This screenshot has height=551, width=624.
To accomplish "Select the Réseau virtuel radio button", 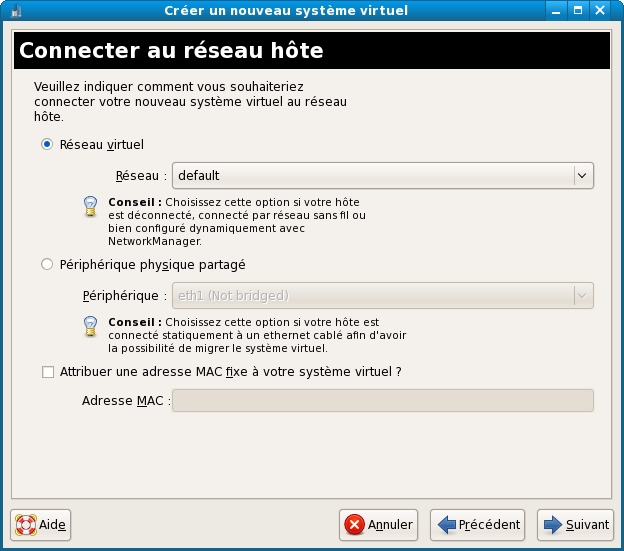I will coord(47,144).
